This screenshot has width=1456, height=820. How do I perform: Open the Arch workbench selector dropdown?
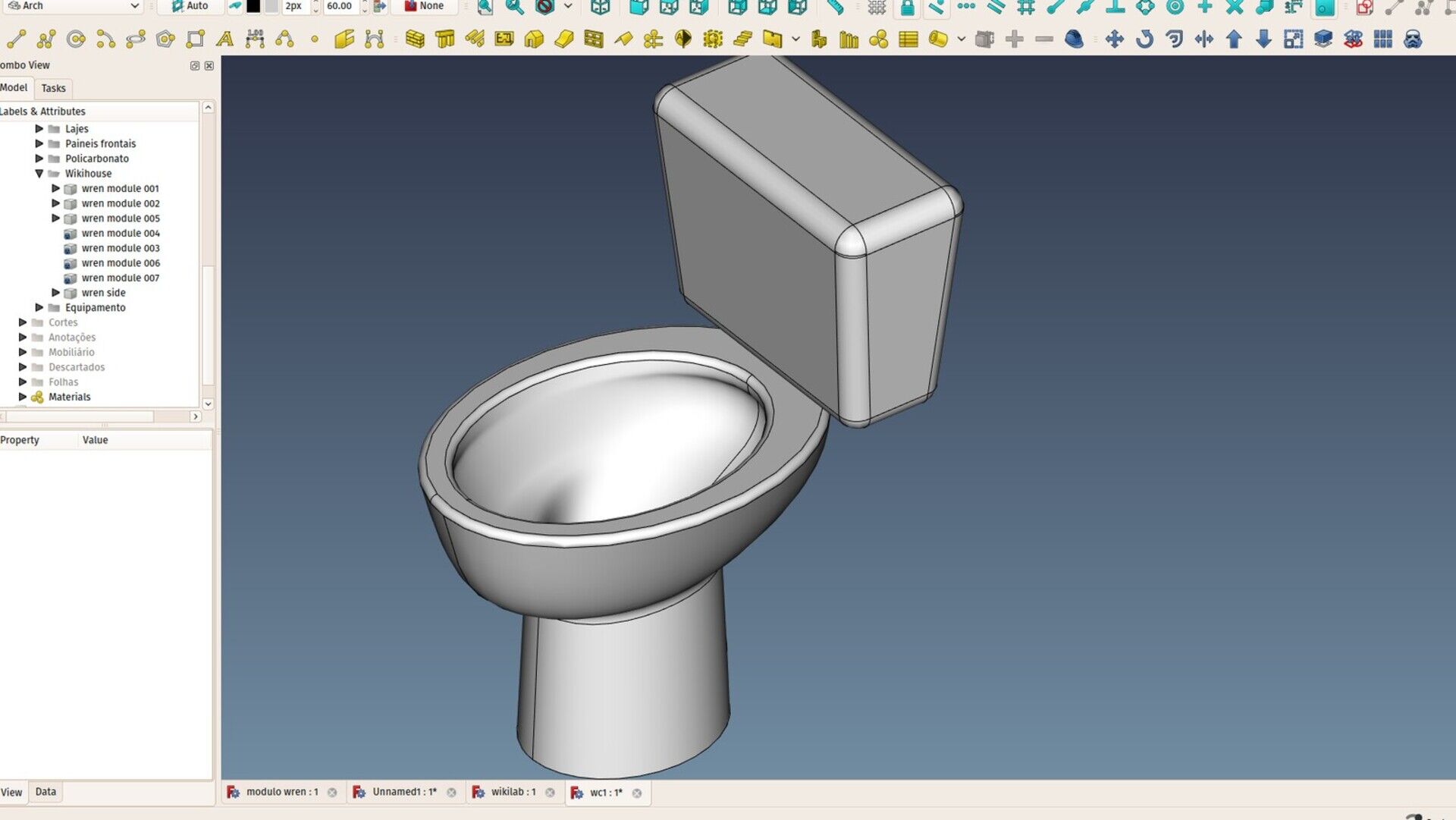(x=74, y=6)
